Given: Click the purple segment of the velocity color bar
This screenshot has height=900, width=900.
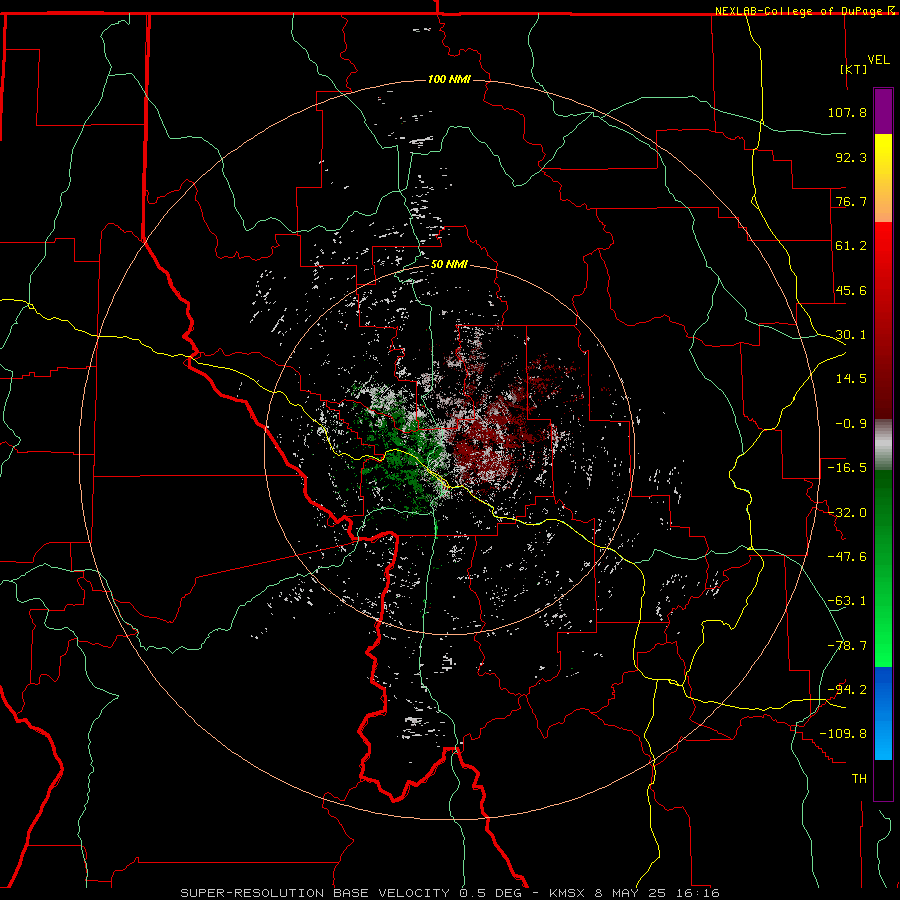Looking at the screenshot, I should [x=883, y=111].
